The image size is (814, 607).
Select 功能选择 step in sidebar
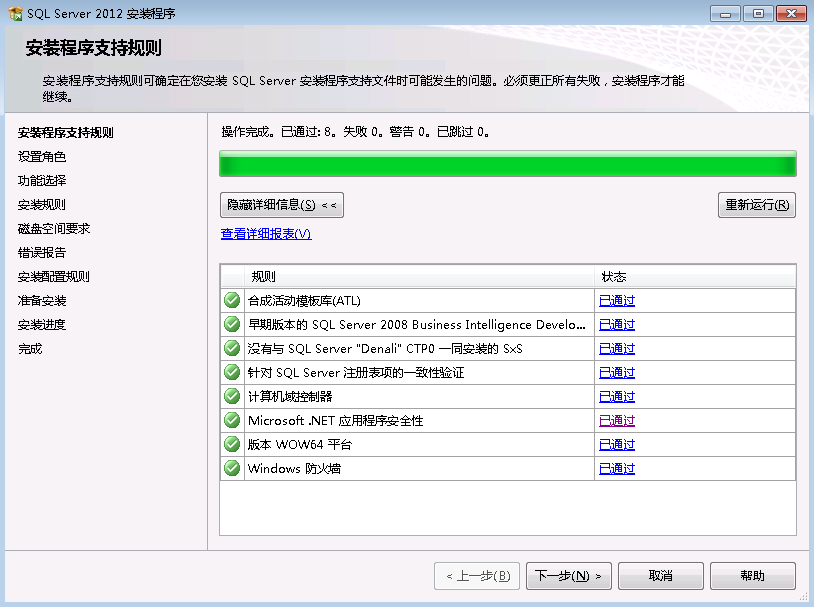[x=42, y=180]
